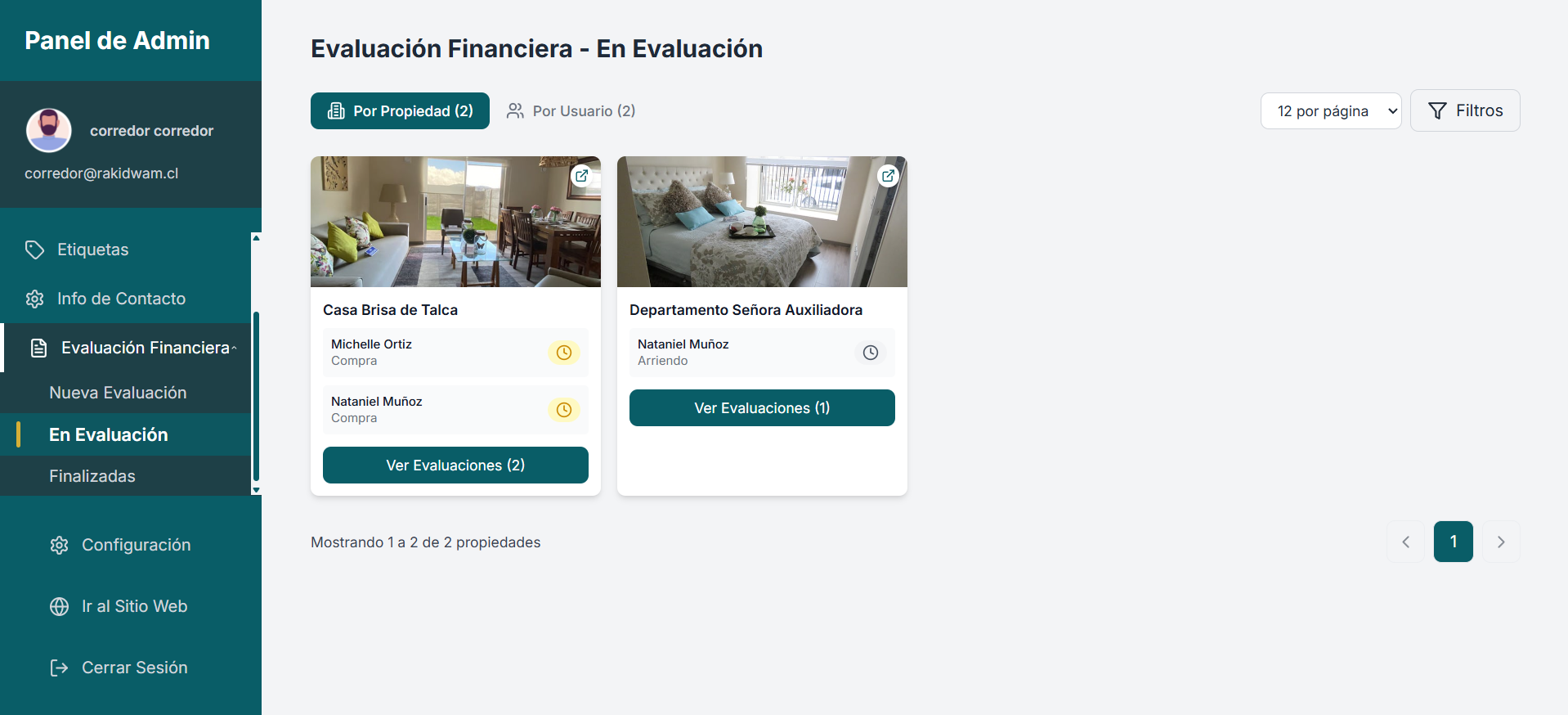The width and height of the screenshot is (1568, 715).
Task: Click Ver Evaluaciones (1) button
Action: tap(762, 408)
